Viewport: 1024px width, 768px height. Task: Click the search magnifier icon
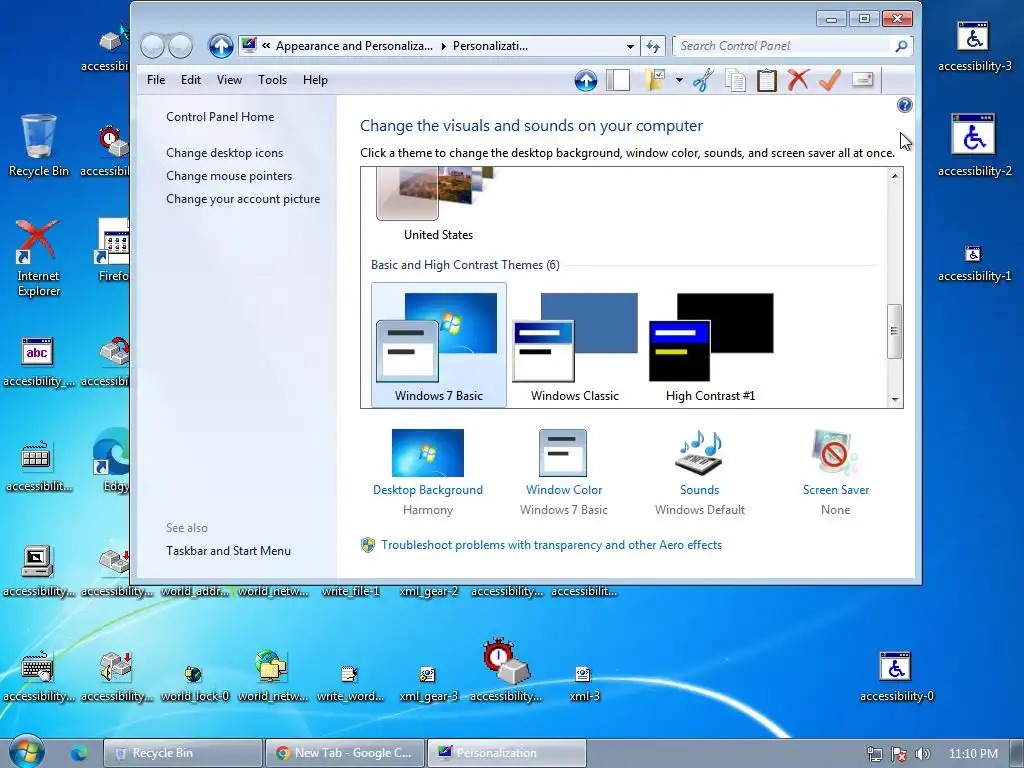pyautogui.click(x=901, y=46)
